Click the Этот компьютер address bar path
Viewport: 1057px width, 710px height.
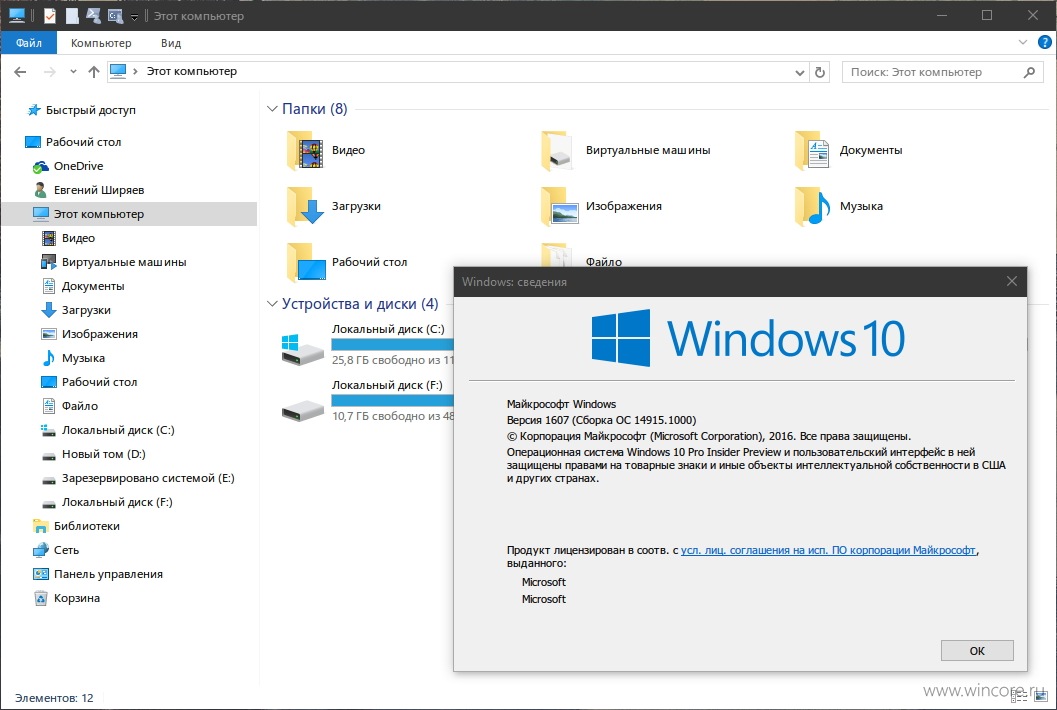(192, 71)
